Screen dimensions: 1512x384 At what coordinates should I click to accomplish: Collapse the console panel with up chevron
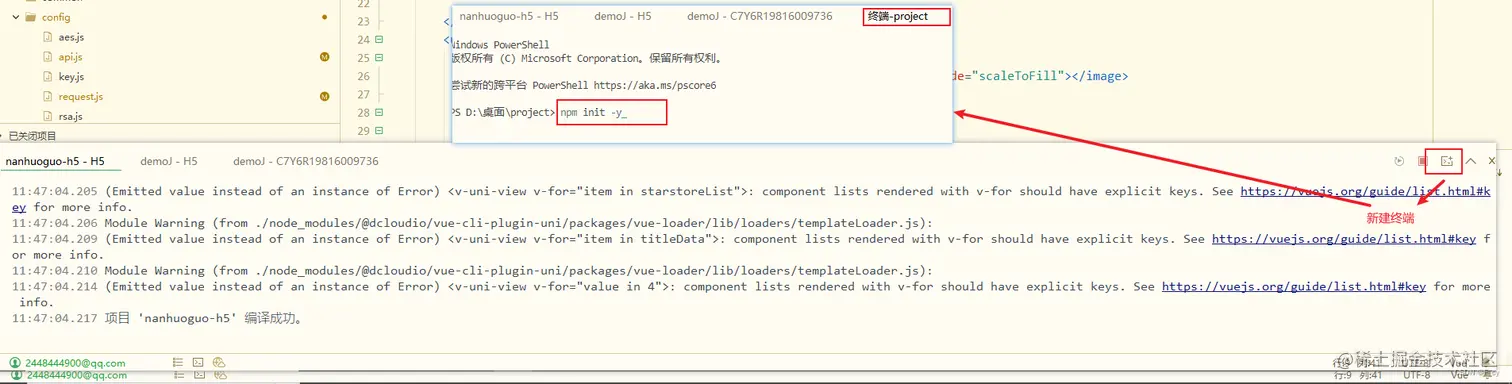tap(1471, 161)
